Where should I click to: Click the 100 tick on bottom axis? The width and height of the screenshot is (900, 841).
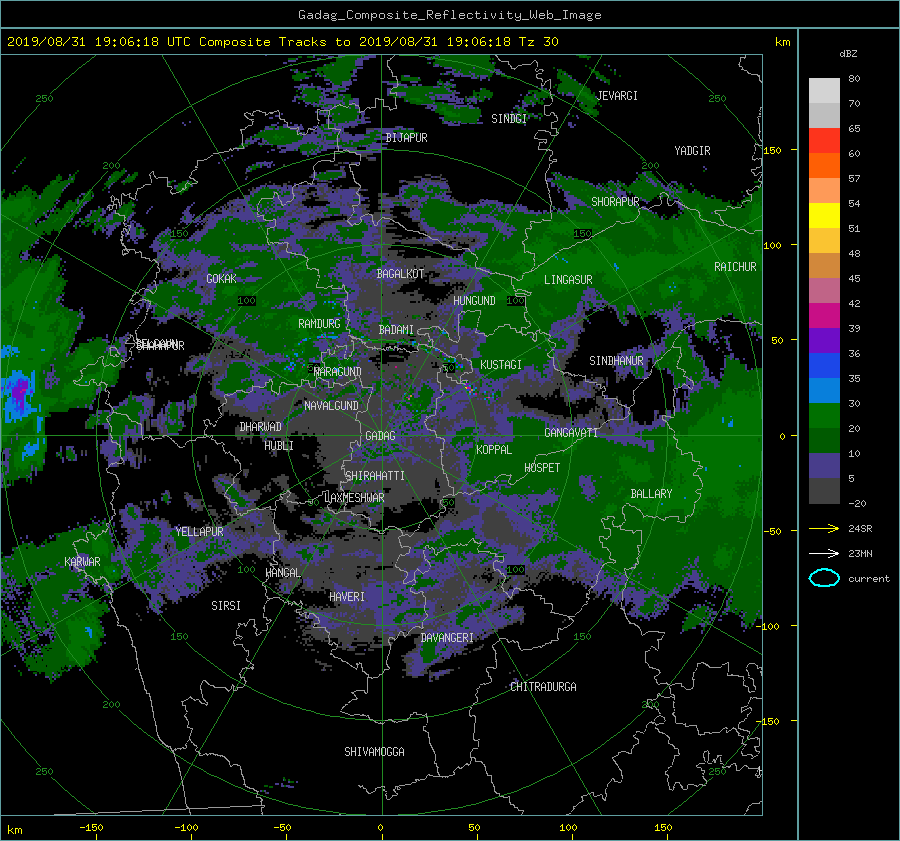[x=568, y=828]
